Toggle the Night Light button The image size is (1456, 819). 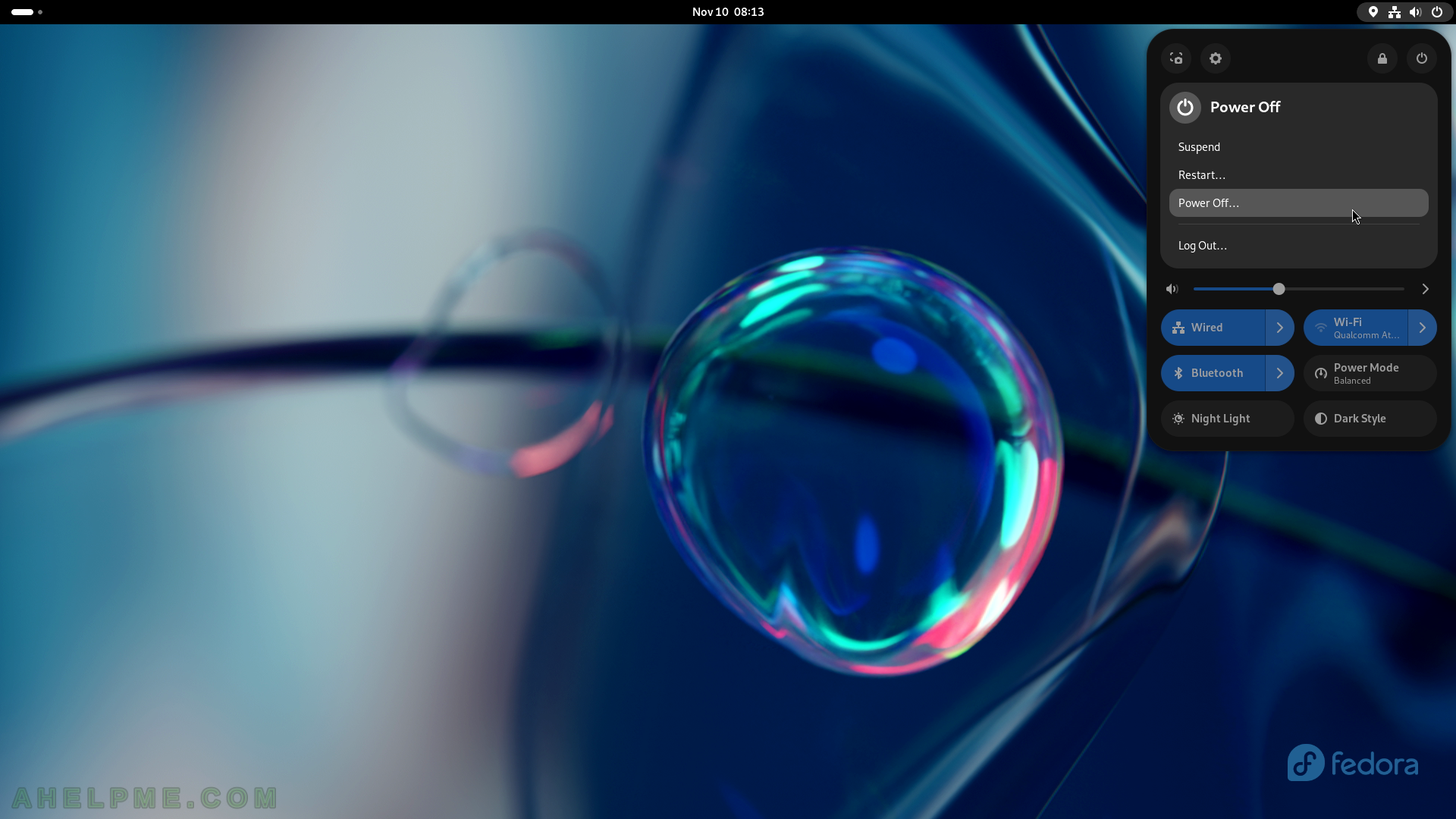point(1228,419)
